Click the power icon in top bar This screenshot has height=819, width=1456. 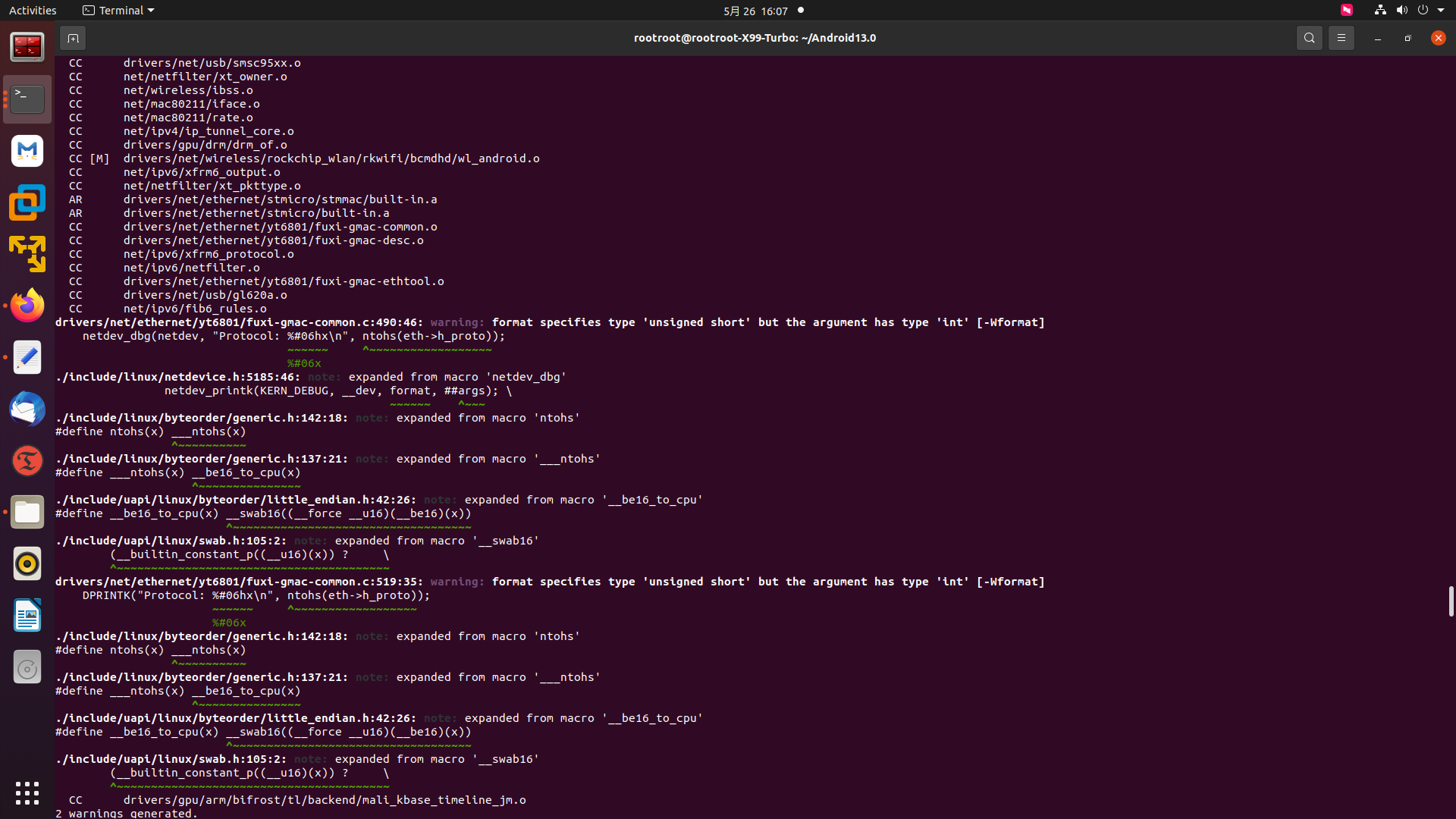pyautogui.click(x=1423, y=11)
